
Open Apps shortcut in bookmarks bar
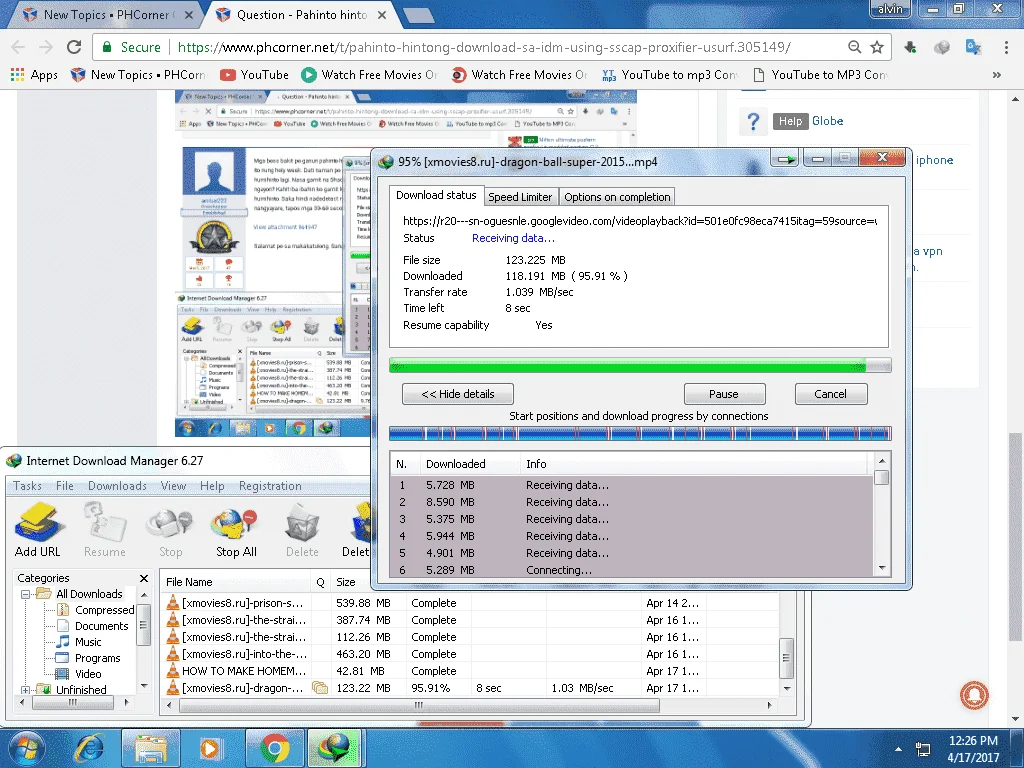pyautogui.click(x=35, y=74)
